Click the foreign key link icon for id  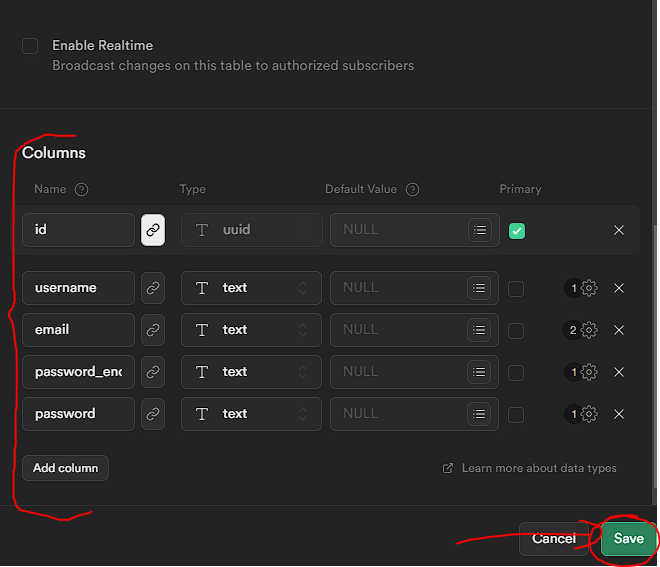coord(153,230)
